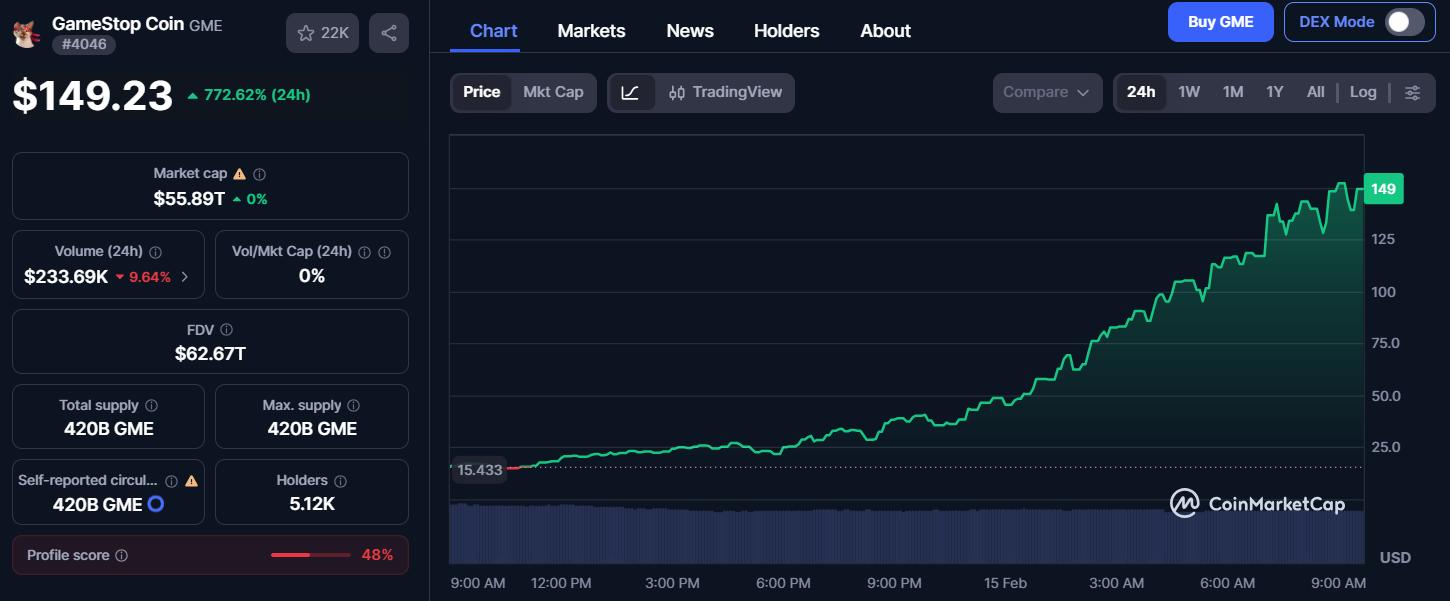Viewport: 1450px width, 601px height.
Task: Toggle Log scale on chart
Action: [x=1363, y=92]
